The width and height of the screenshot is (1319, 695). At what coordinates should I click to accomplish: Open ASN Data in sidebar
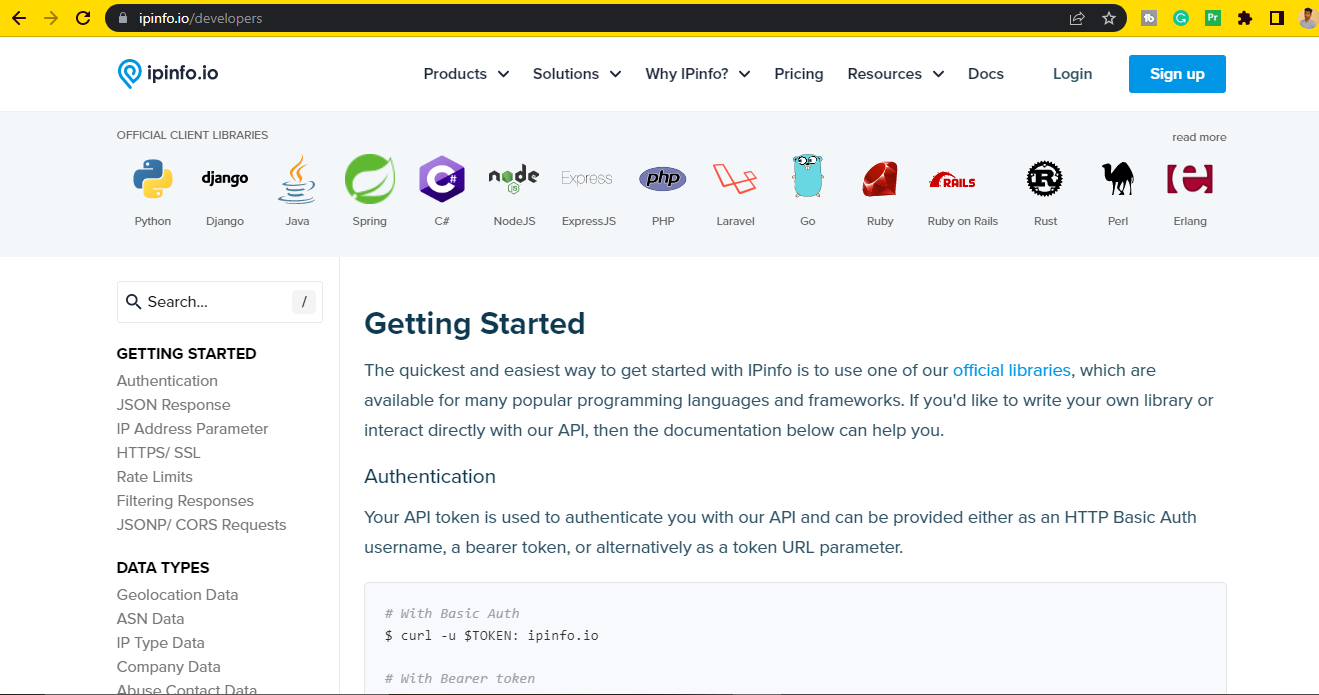point(150,619)
